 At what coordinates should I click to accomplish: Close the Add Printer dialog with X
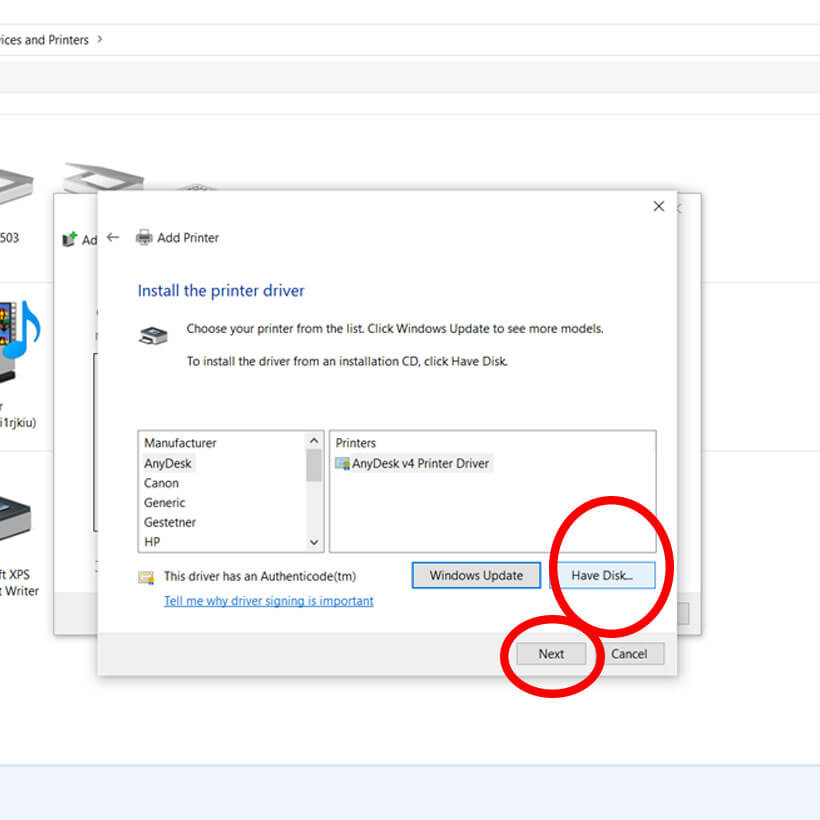(658, 206)
